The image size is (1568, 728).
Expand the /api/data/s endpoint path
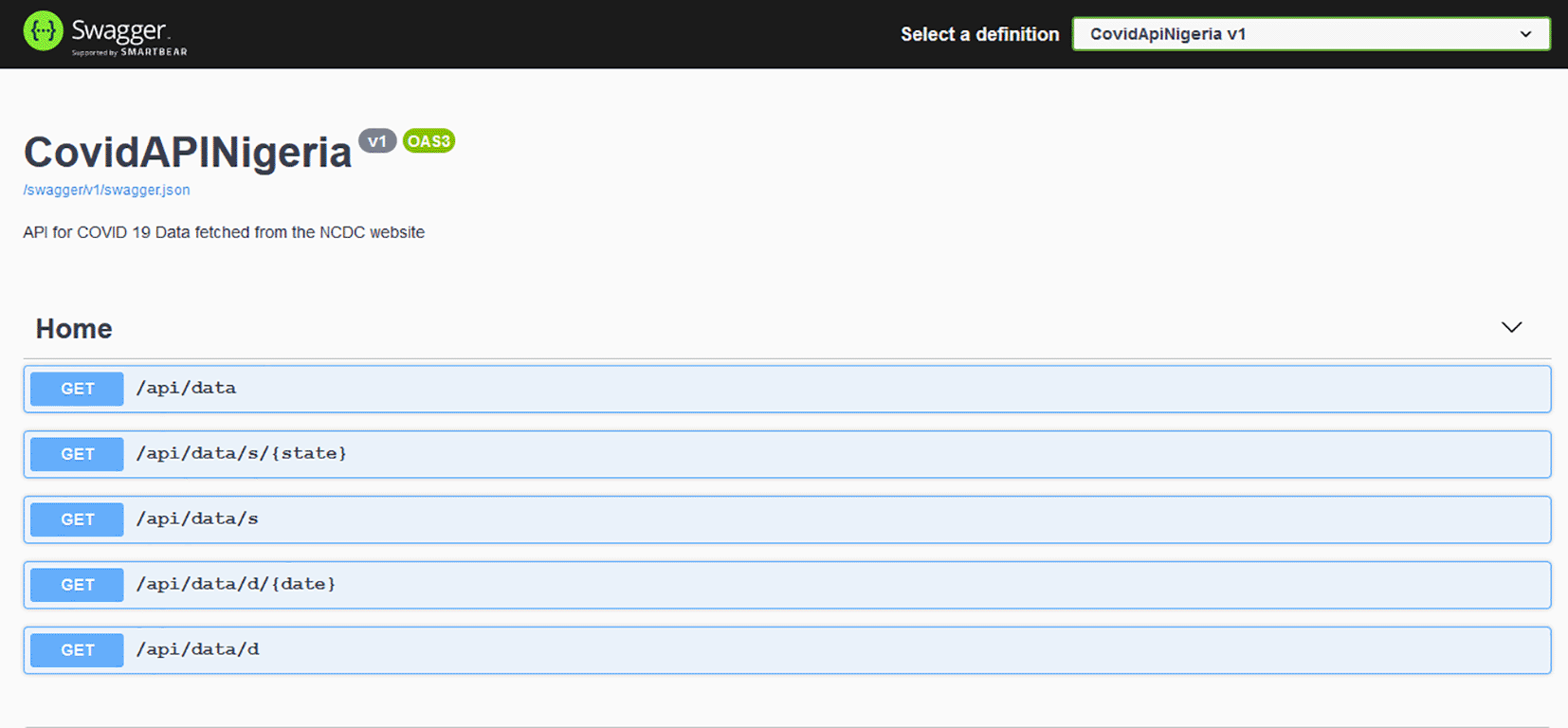pos(197,519)
